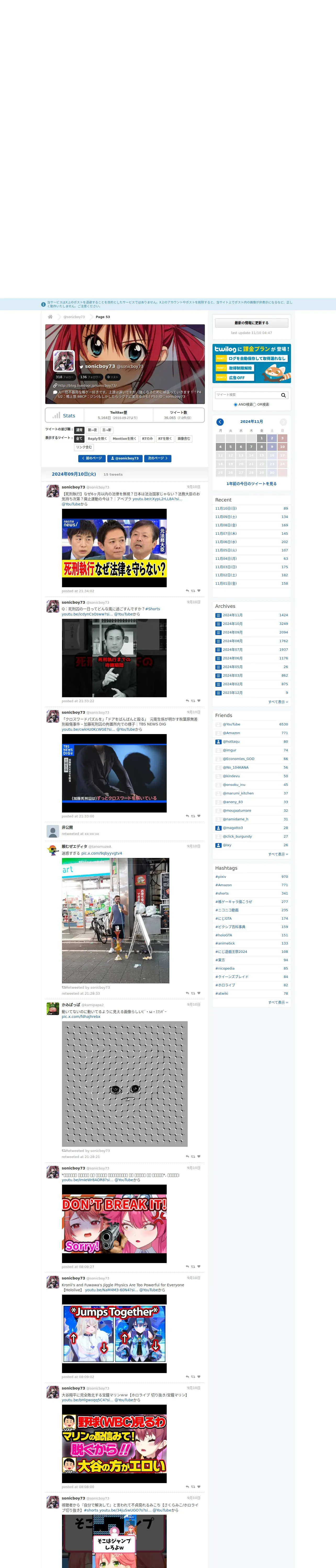This screenshot has height=1568, width=336.
Task: Reply to the 死刑執行 tweet via arrow icon
Action: (187, 590)
